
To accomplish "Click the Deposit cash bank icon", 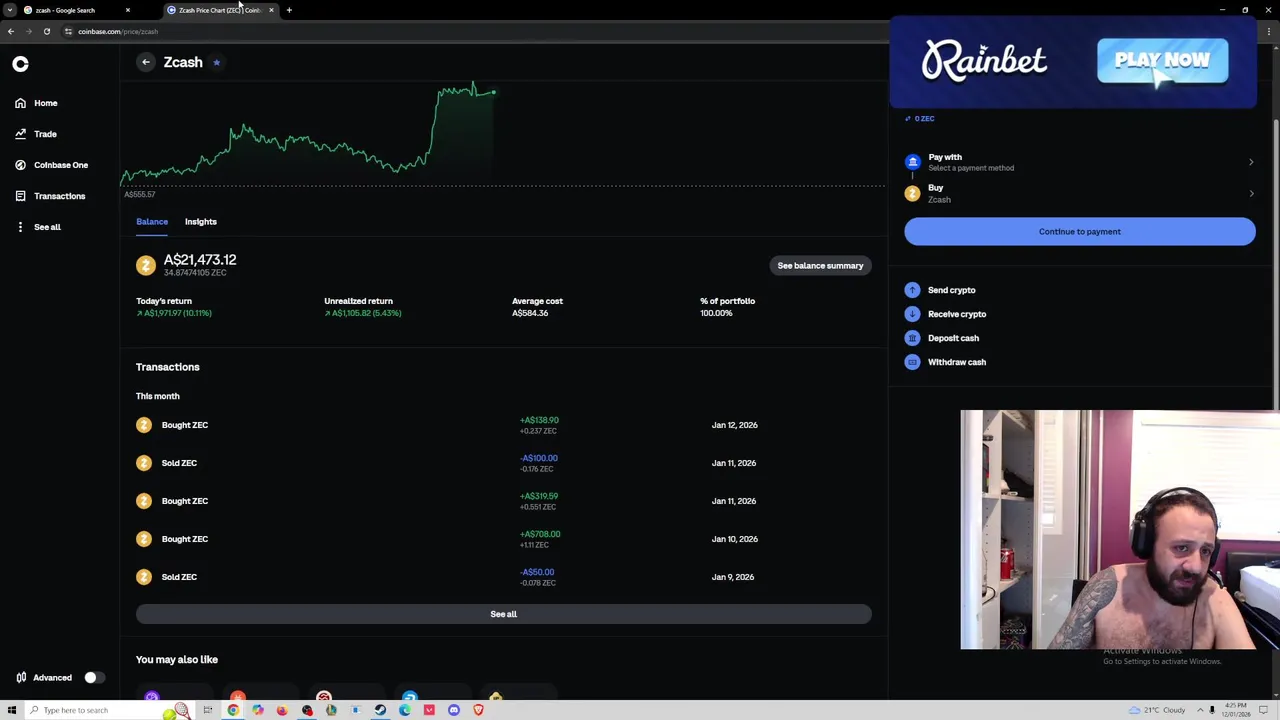I will 912,338.
